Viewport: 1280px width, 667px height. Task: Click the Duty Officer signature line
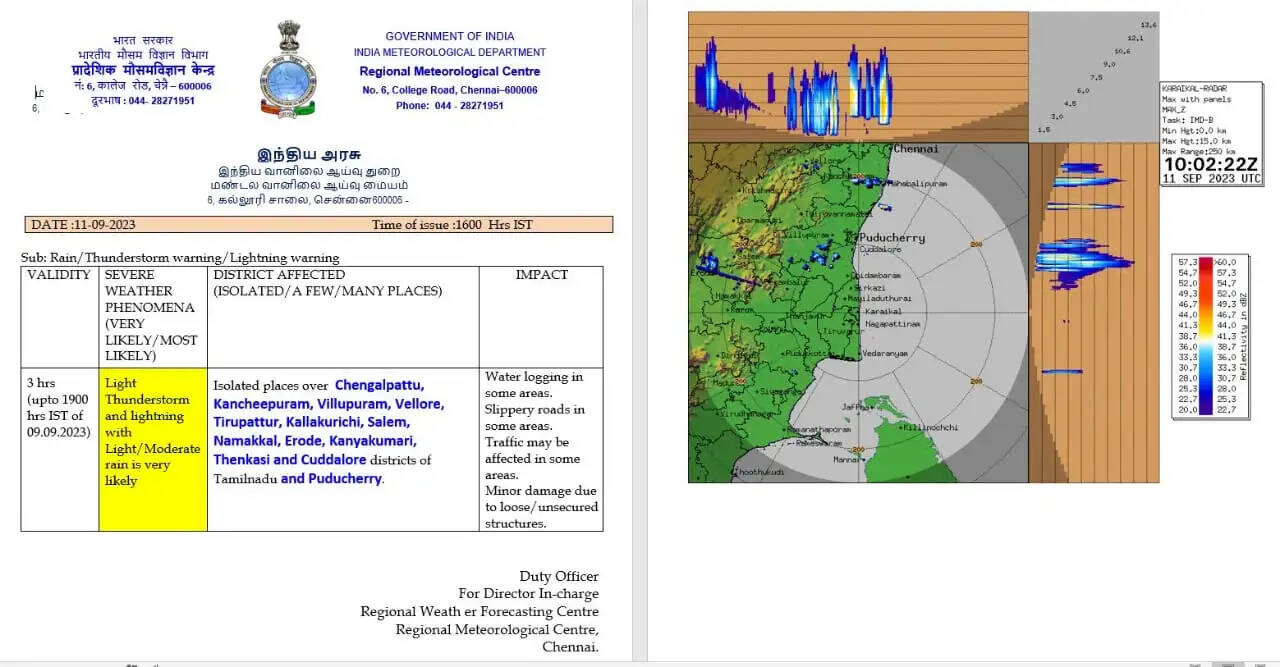click(558, 576)
